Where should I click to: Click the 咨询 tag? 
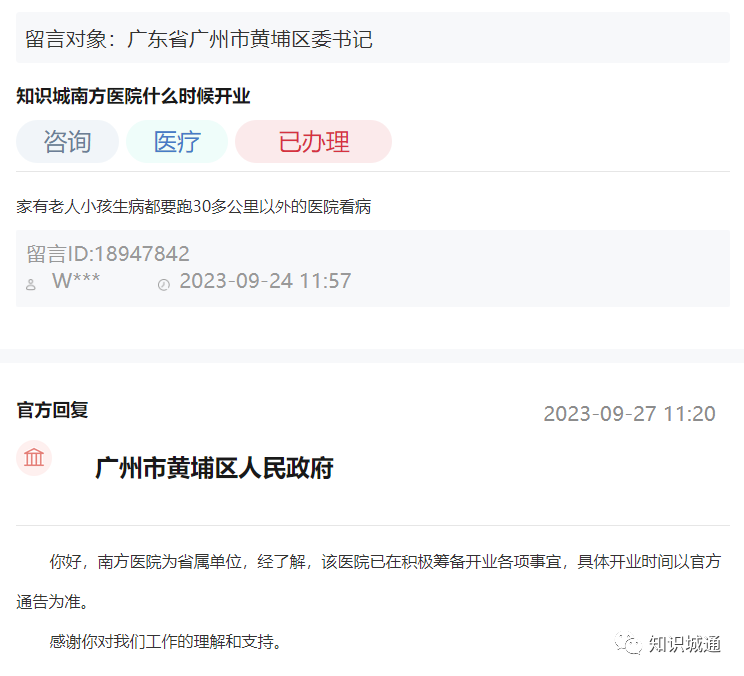(x=67, y=141)
